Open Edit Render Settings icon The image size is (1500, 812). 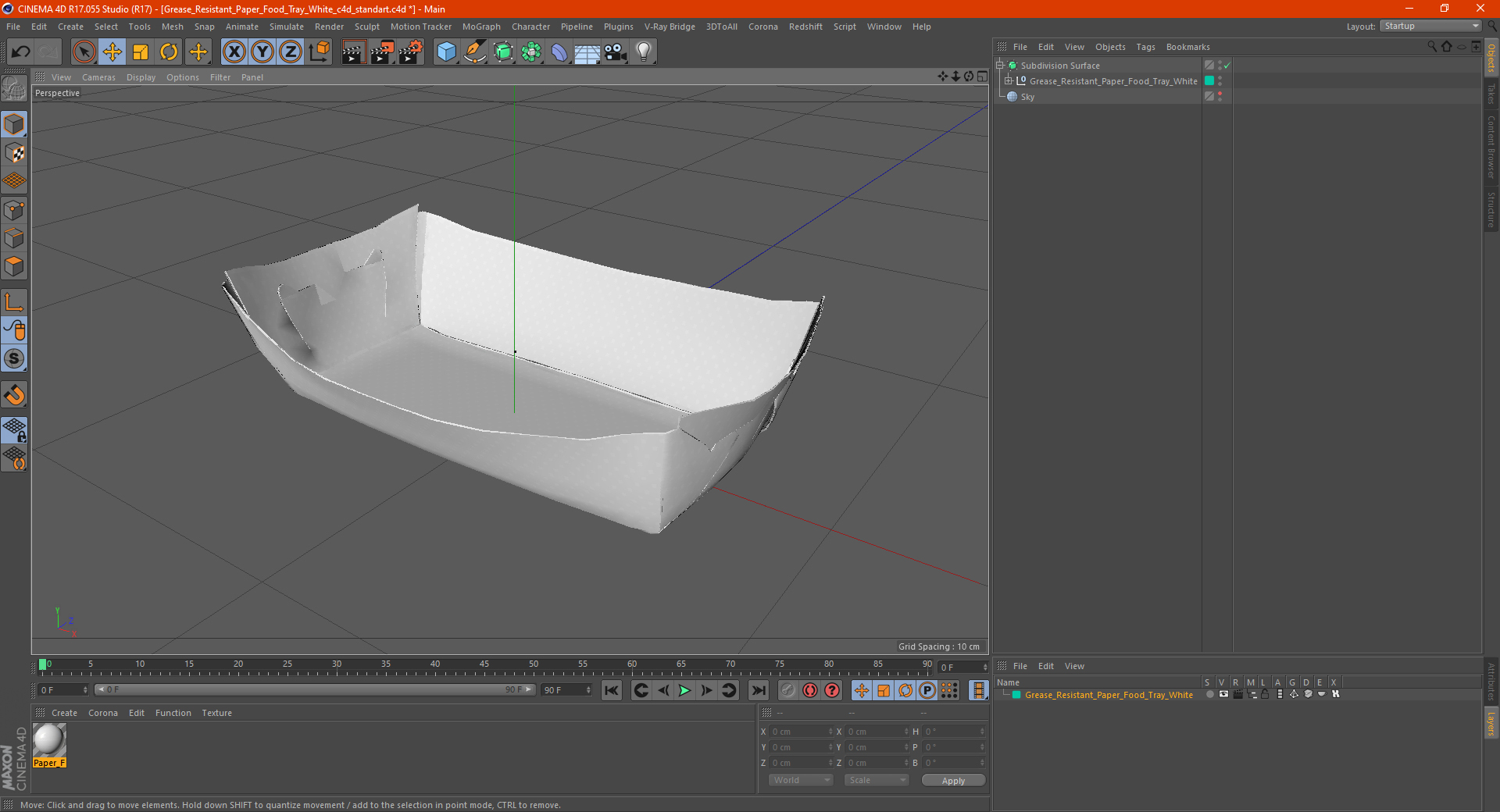pos(411,52)
